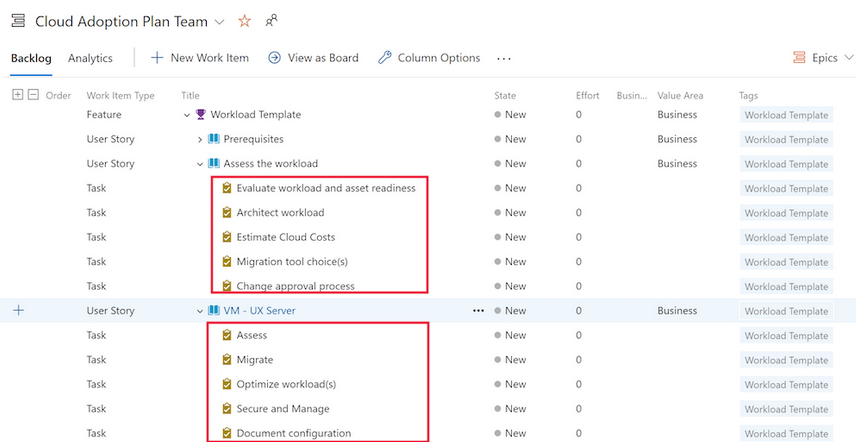Click task icon for Evaluate workload and asset readiness
Image resolution: width=856 pixels, height=442 pixels.
tap(227, 188)
